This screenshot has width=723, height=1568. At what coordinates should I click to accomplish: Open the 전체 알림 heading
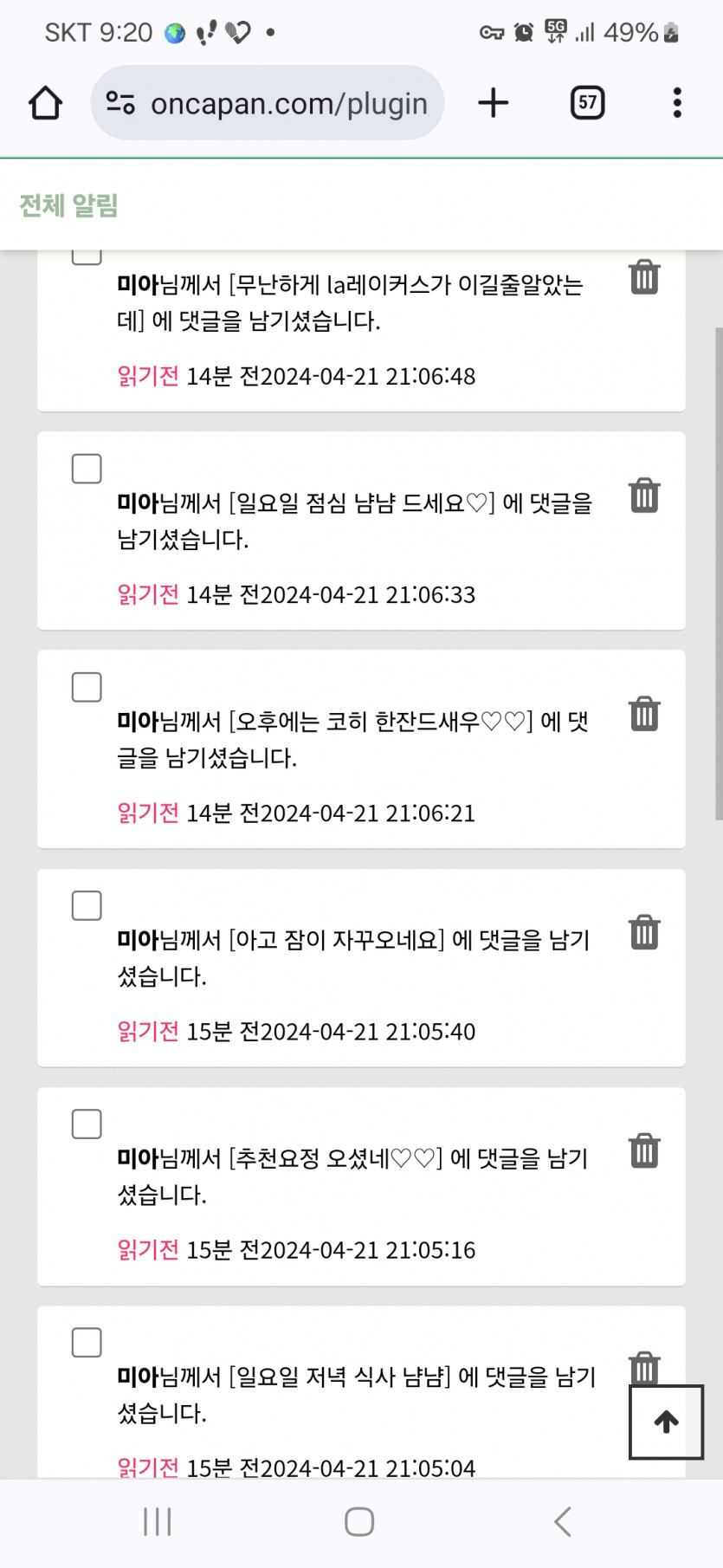pyautogui.click(x=68, y=205)
